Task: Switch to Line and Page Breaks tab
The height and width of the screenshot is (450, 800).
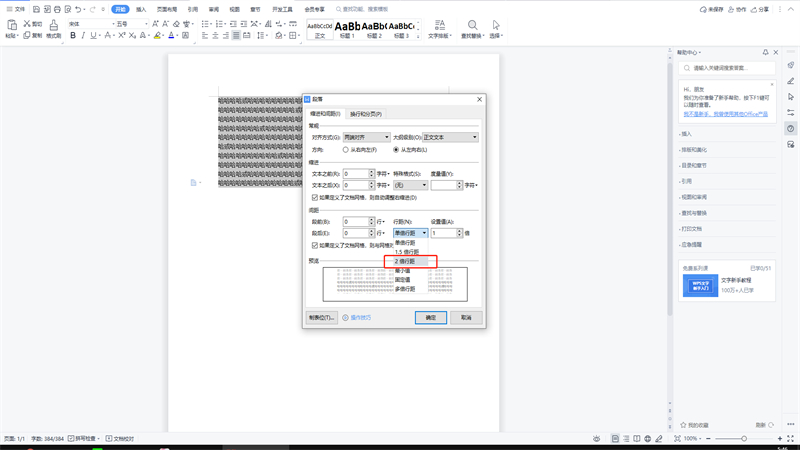Action: click(366, 114)
